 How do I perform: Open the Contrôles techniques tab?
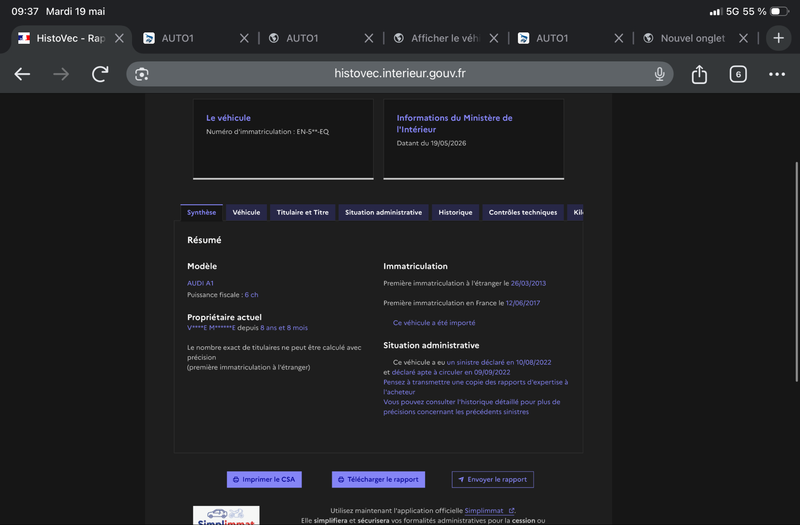(x=522, y=212)
